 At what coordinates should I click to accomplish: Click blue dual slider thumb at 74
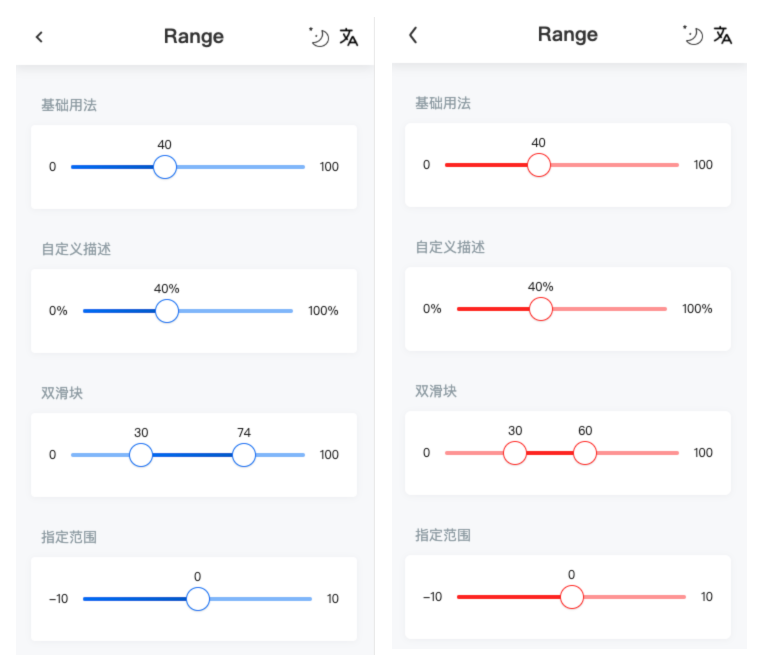(x=244, y=455)
